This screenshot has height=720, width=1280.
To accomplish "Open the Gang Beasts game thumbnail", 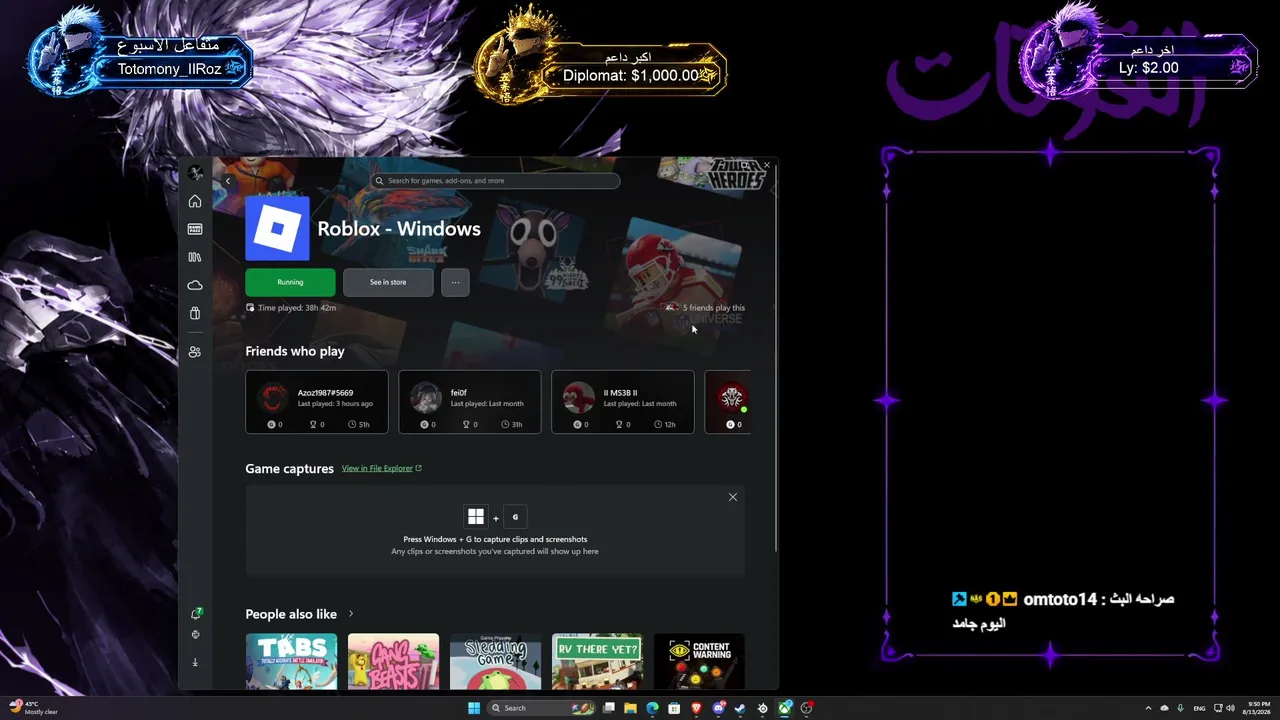I will 393,661.
